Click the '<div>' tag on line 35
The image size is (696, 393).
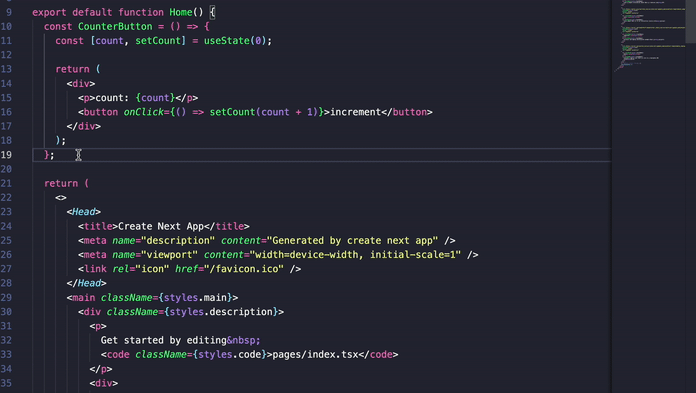pos(104,383)
